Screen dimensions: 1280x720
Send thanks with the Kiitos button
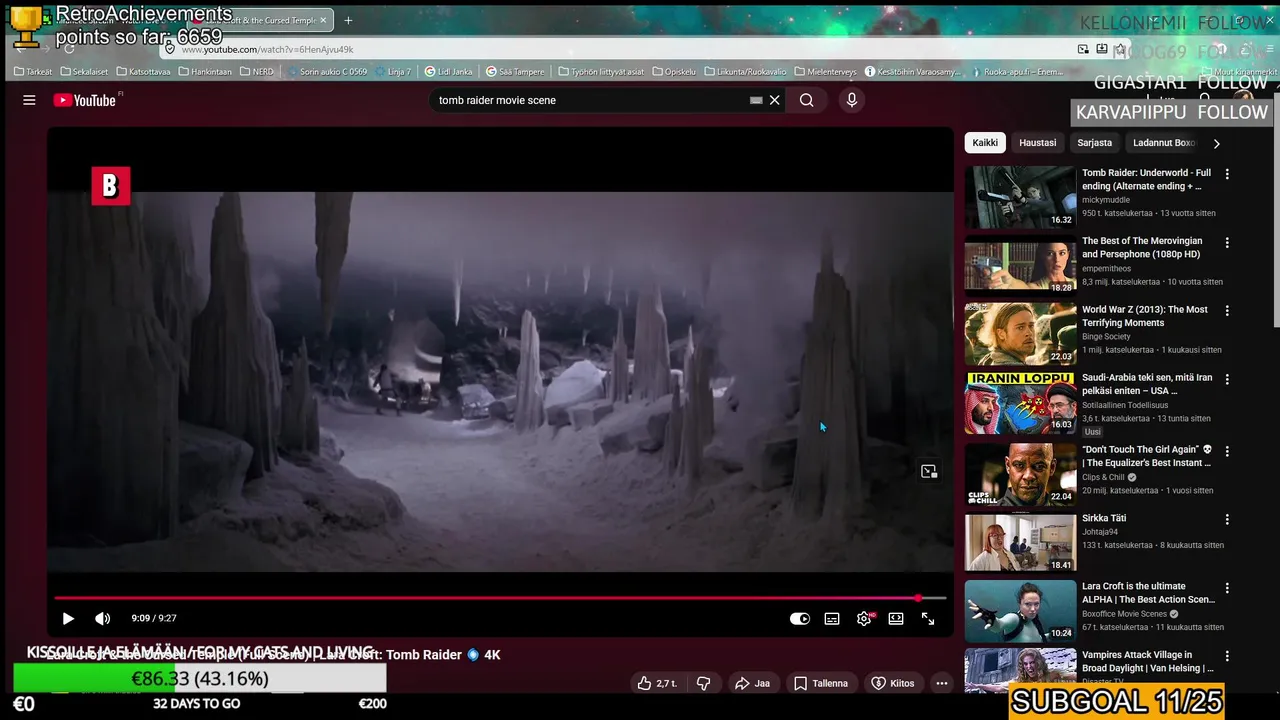point(893,683)
